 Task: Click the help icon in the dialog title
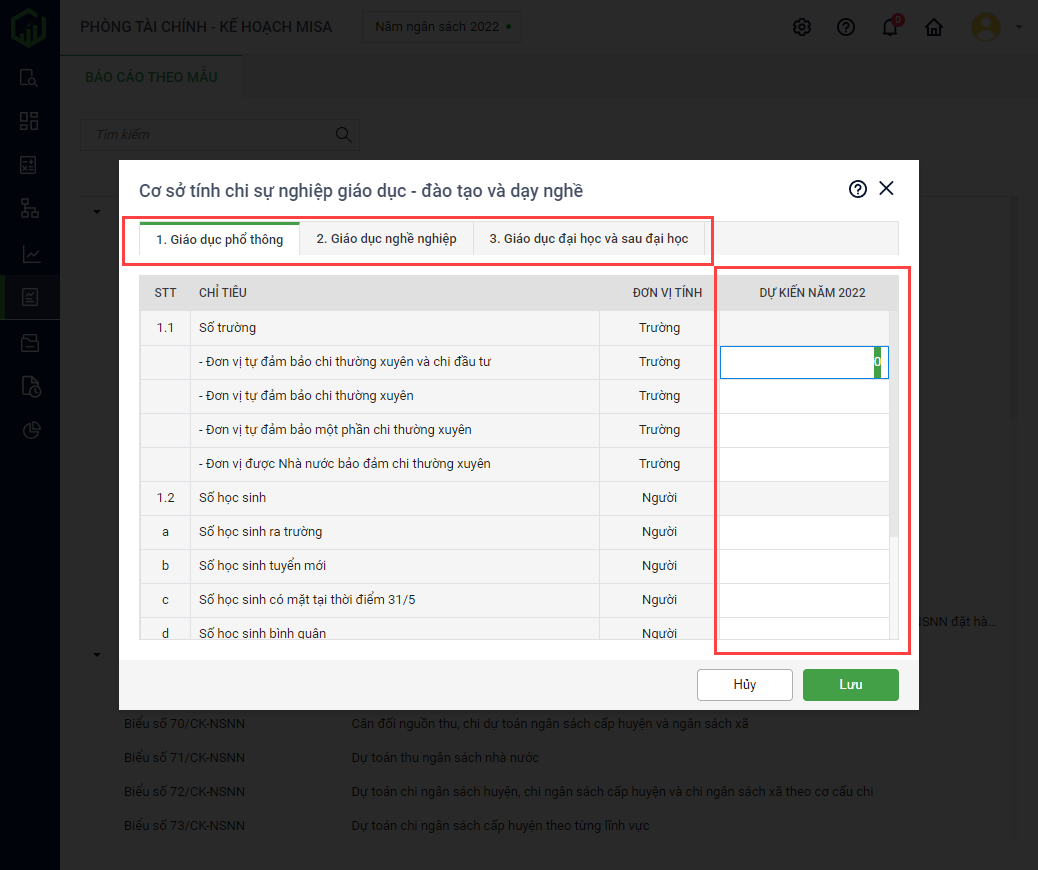click(857, 189)
